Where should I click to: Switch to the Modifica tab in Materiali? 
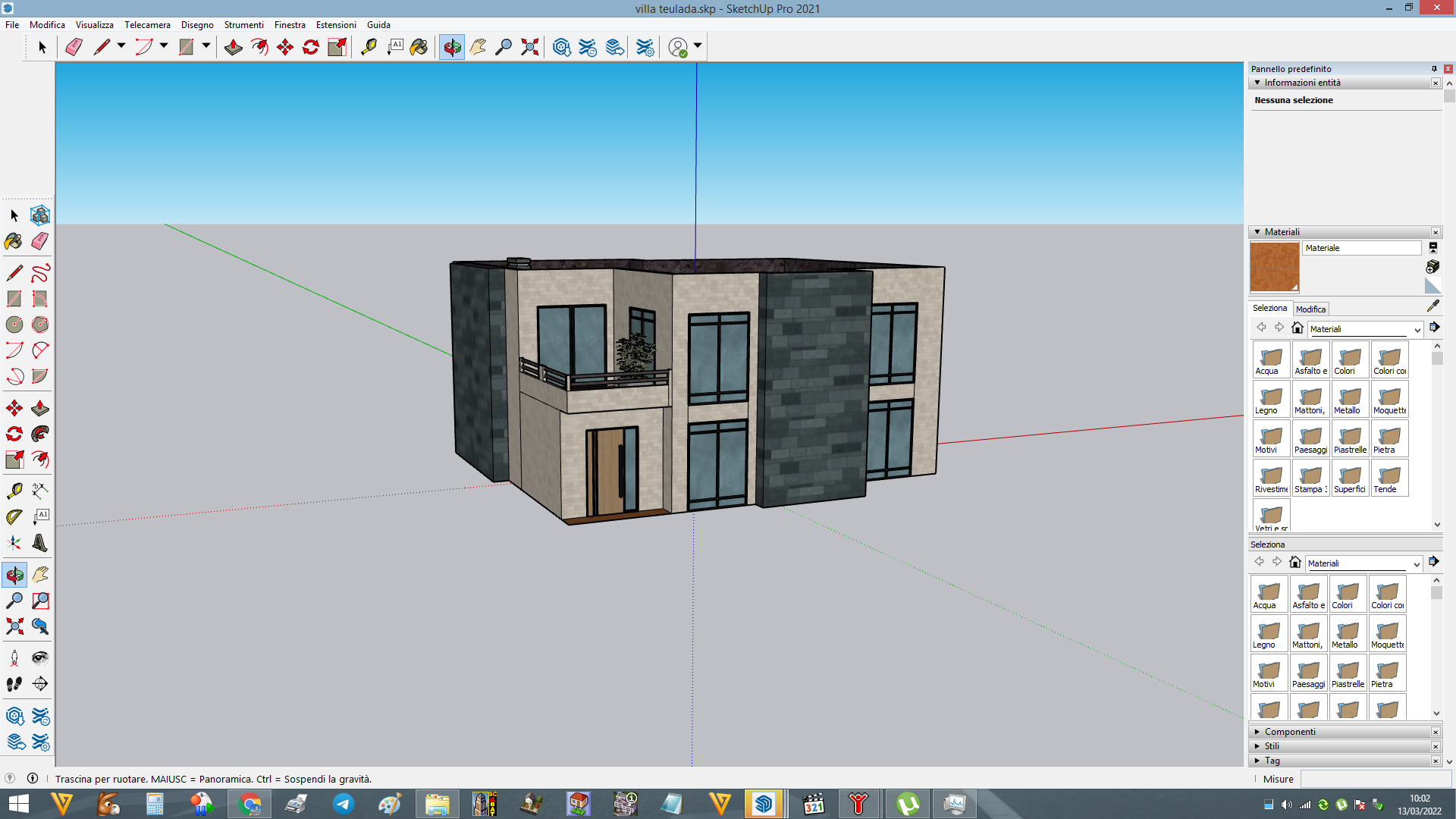tap(1310, 309)
